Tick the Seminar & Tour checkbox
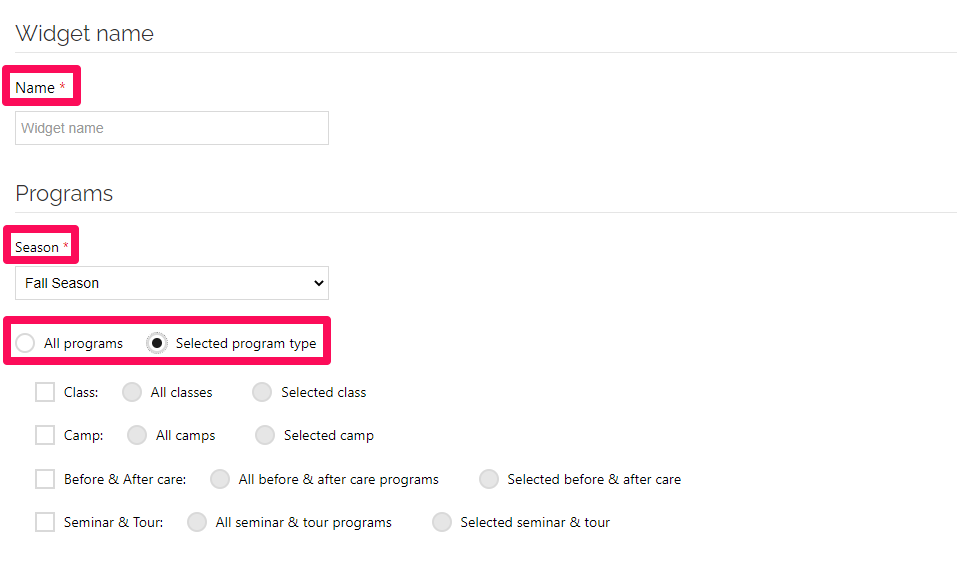 pos(45,522)
